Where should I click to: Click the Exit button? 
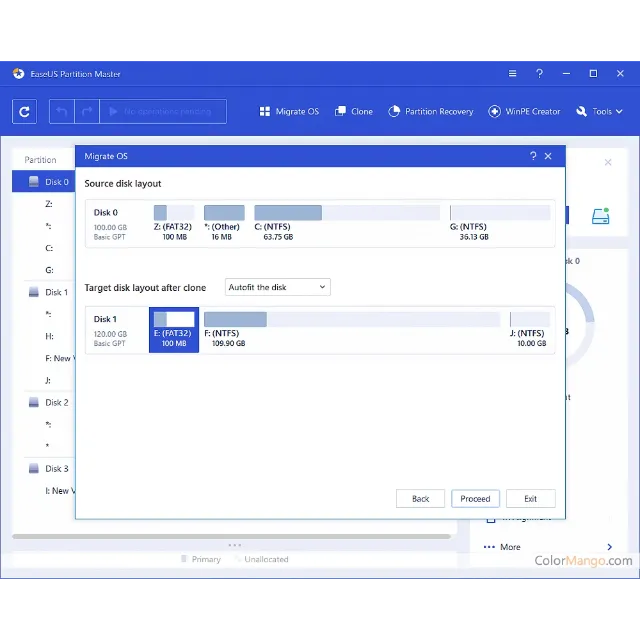pyautogui.click(x=530, y=499)
